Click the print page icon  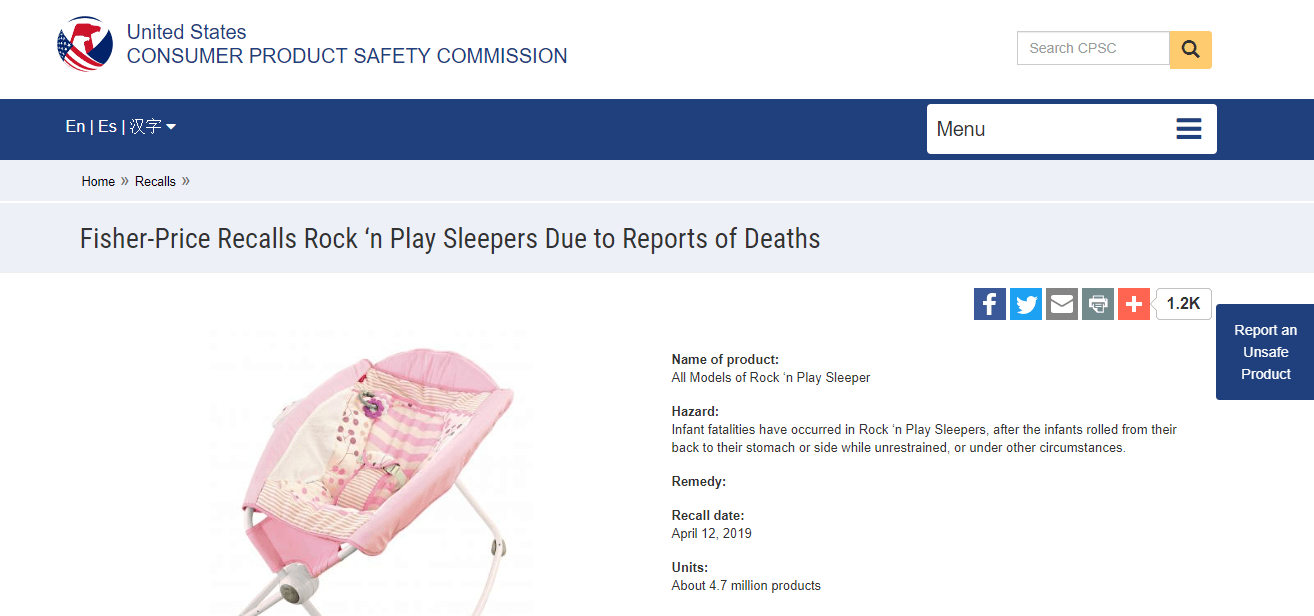1098,304
